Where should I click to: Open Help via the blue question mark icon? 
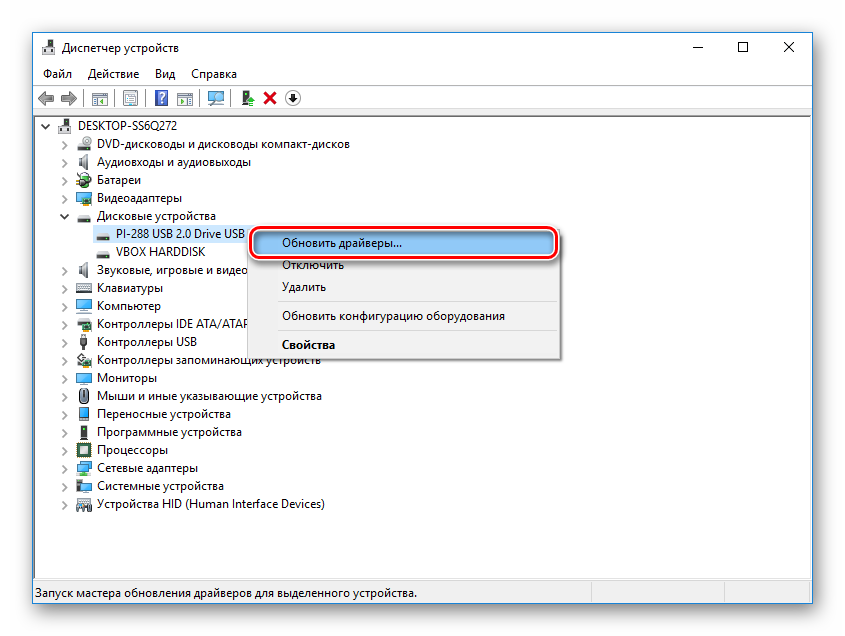(160, 98)
